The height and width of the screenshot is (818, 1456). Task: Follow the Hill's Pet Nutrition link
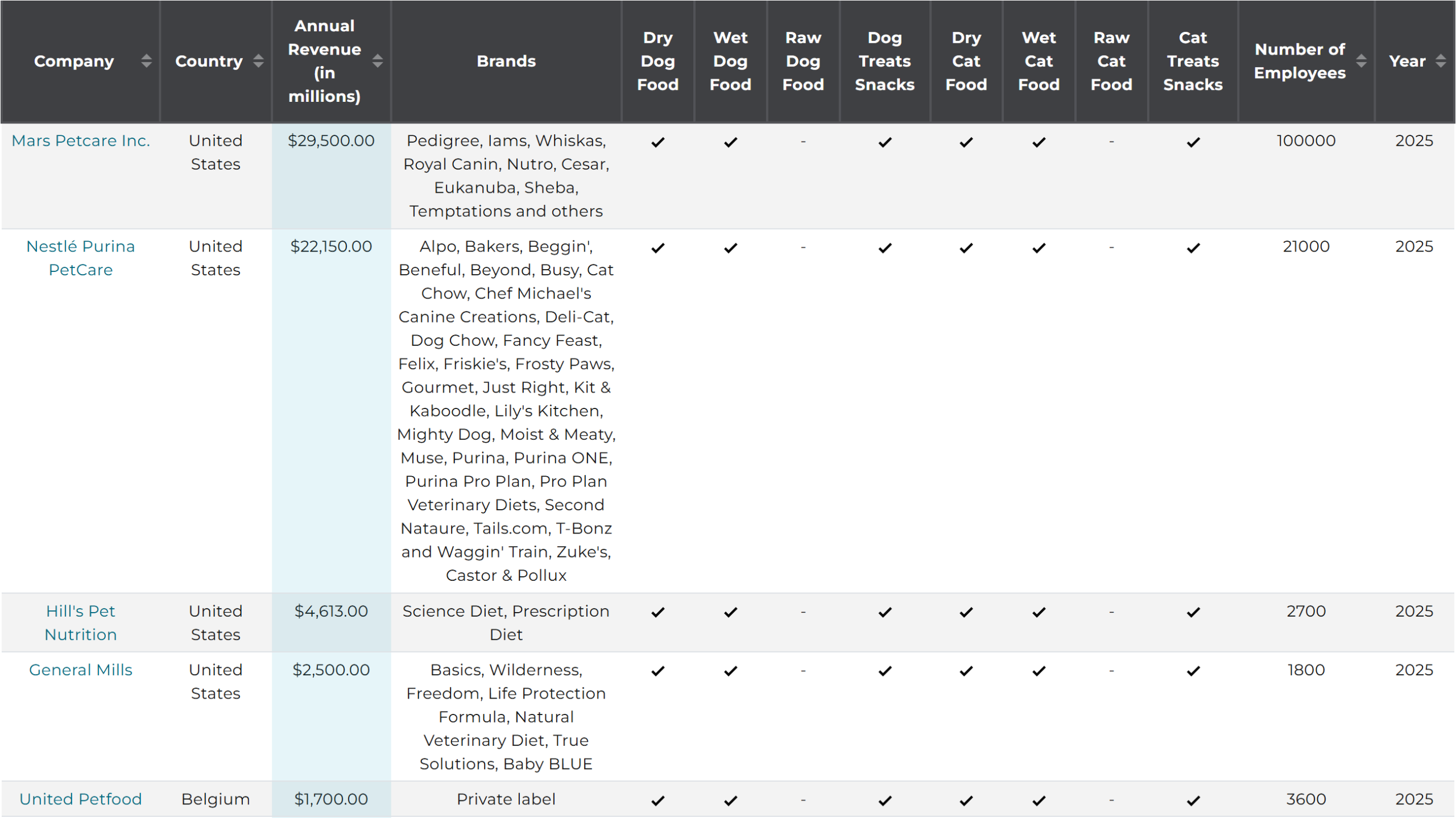(81, 623)
